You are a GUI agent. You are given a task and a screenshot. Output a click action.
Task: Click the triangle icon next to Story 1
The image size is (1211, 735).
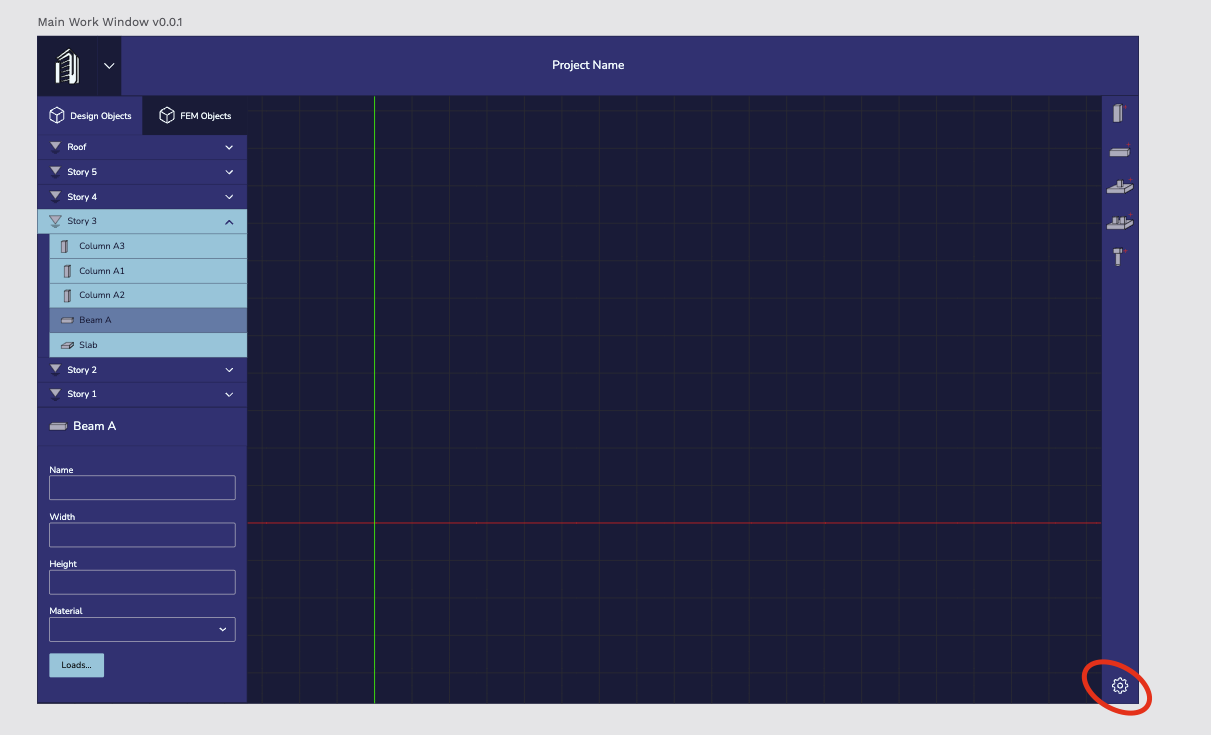(56, 394)
